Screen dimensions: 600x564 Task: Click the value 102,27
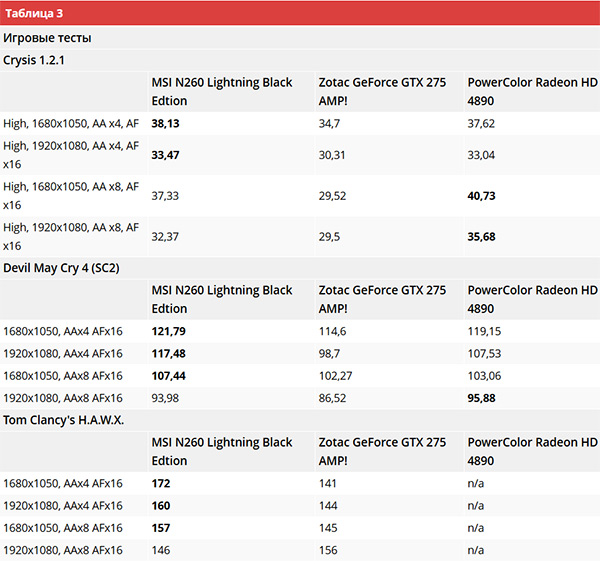click(x=335, y=376)
